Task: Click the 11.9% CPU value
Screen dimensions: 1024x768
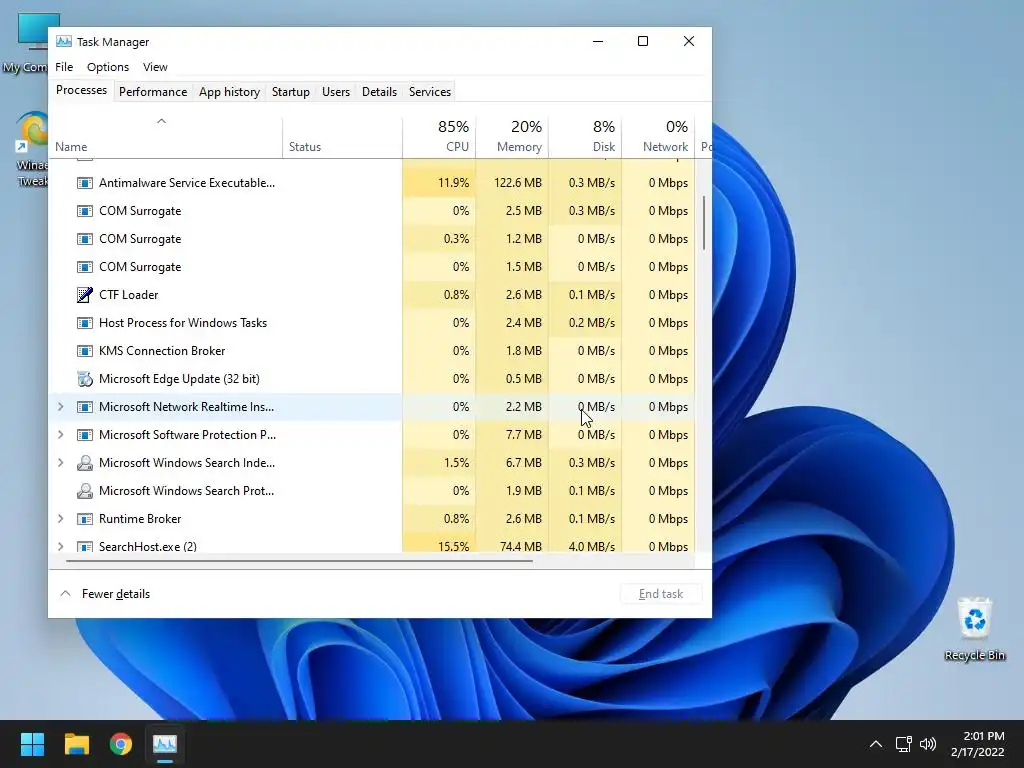Action: pyautogui.click(x=453, y=183)
